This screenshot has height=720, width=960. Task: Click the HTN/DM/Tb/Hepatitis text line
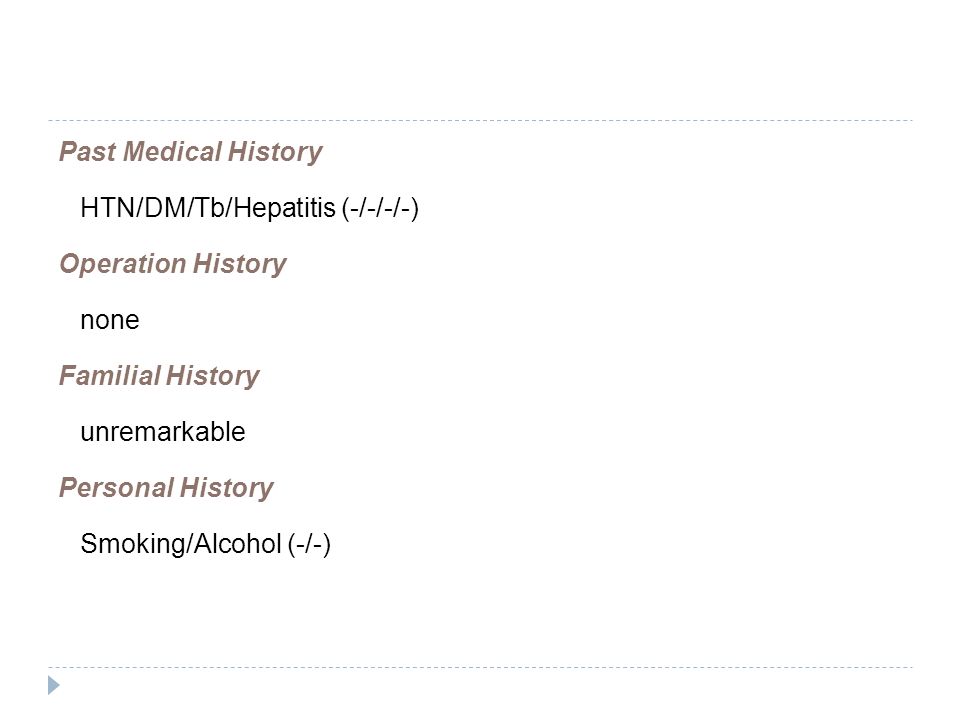249,208
